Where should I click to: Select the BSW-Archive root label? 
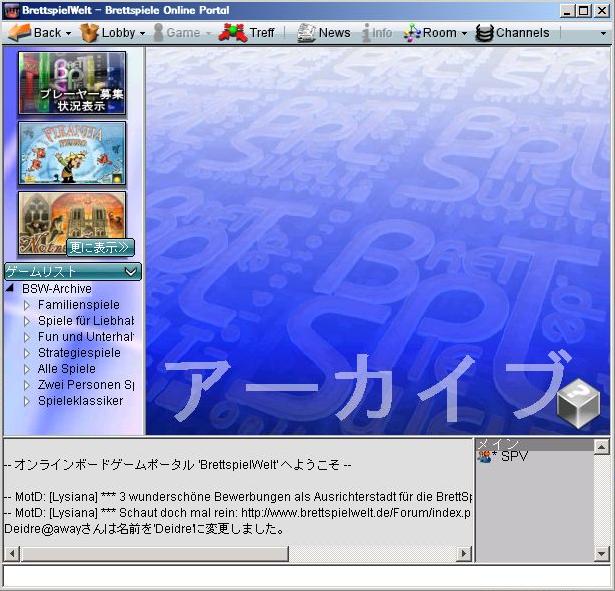click(56, 289)
